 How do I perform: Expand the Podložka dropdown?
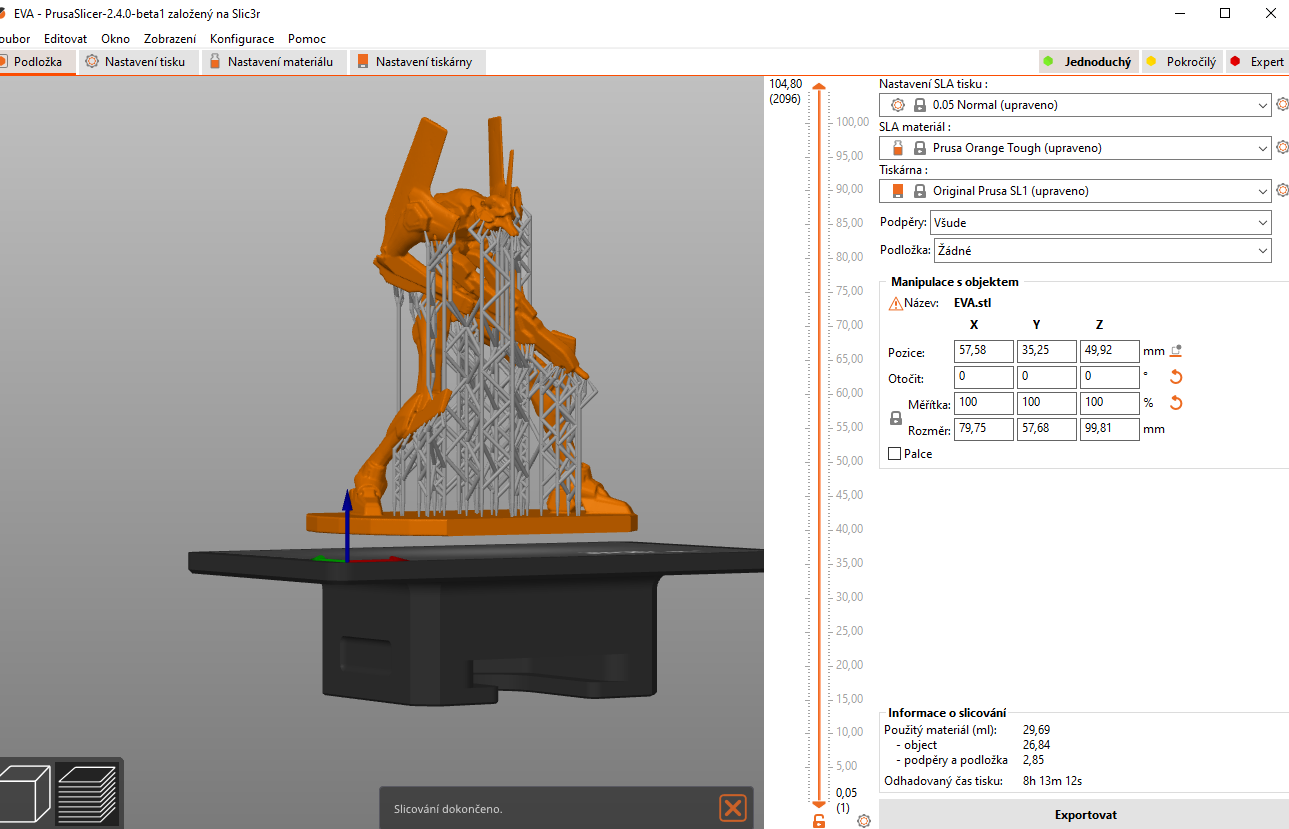pyautogui.click(x=1103, y=250)
